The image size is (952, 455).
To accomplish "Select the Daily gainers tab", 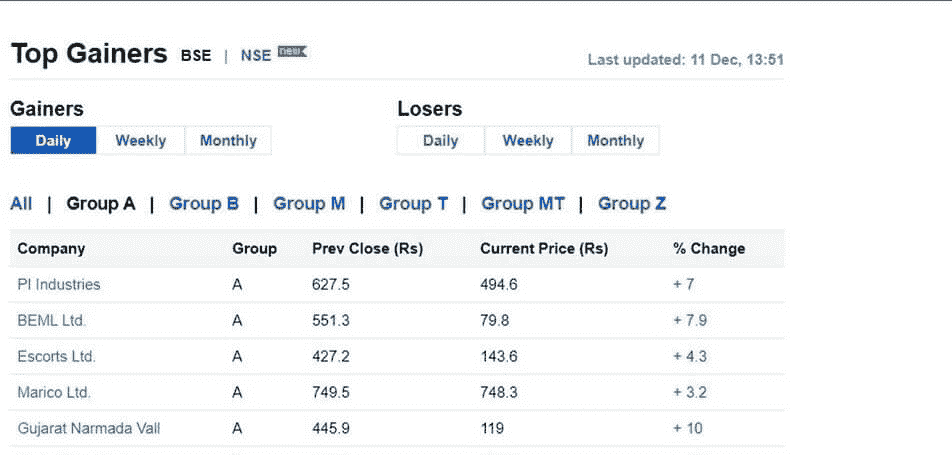I will coord(53,140).
